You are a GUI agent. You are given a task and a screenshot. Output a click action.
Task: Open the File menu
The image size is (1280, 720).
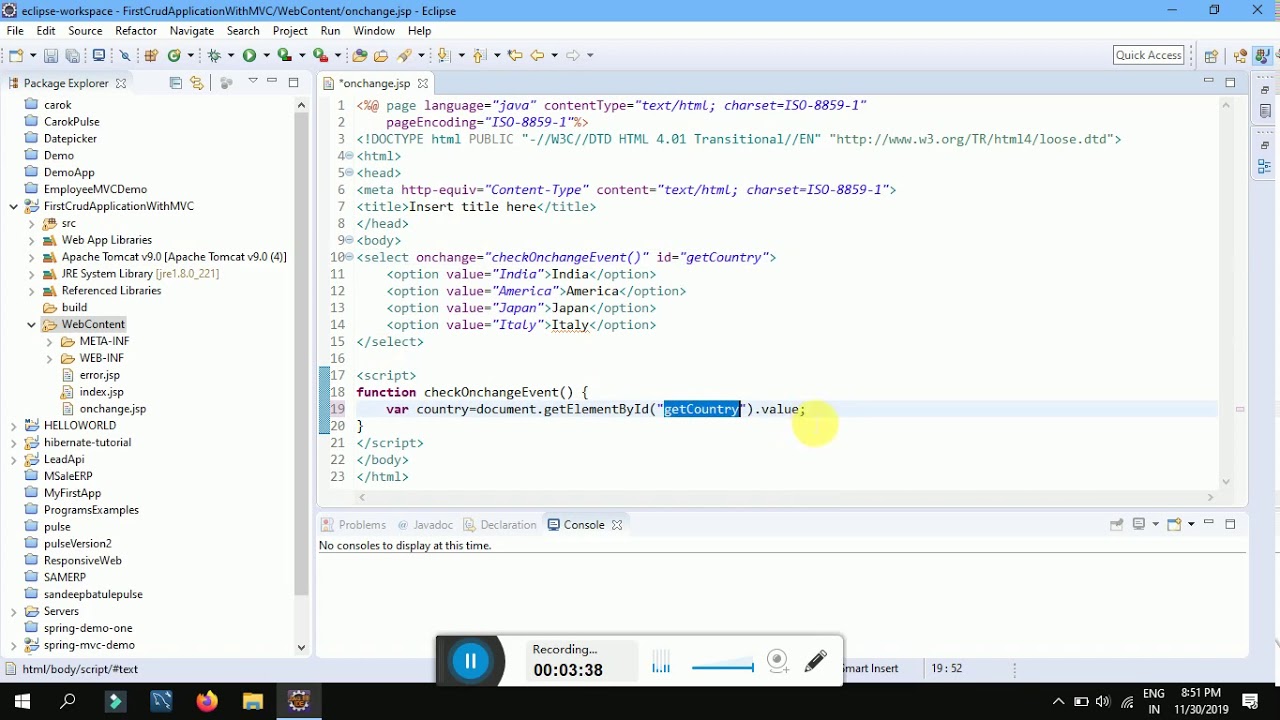coord(15,31)
